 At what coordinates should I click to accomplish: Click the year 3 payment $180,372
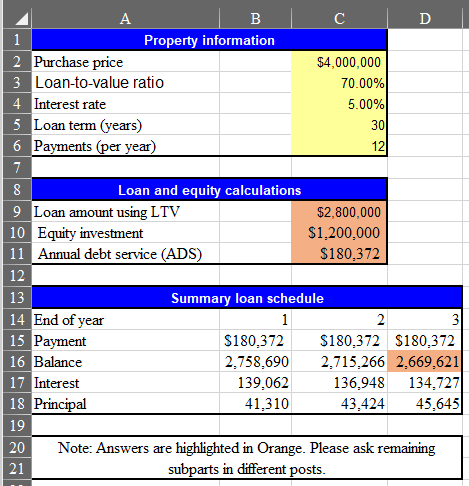point(425,340)
